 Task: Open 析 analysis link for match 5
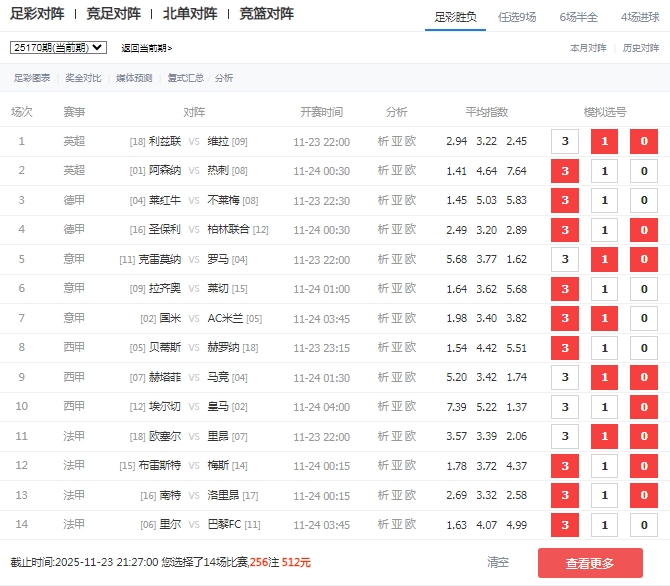[383, 260]
